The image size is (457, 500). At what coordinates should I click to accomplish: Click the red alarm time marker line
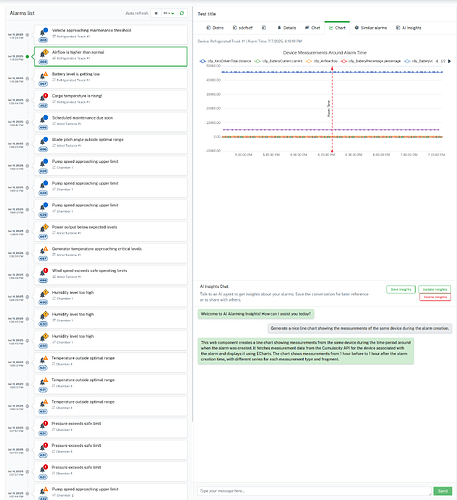point(332,109)
